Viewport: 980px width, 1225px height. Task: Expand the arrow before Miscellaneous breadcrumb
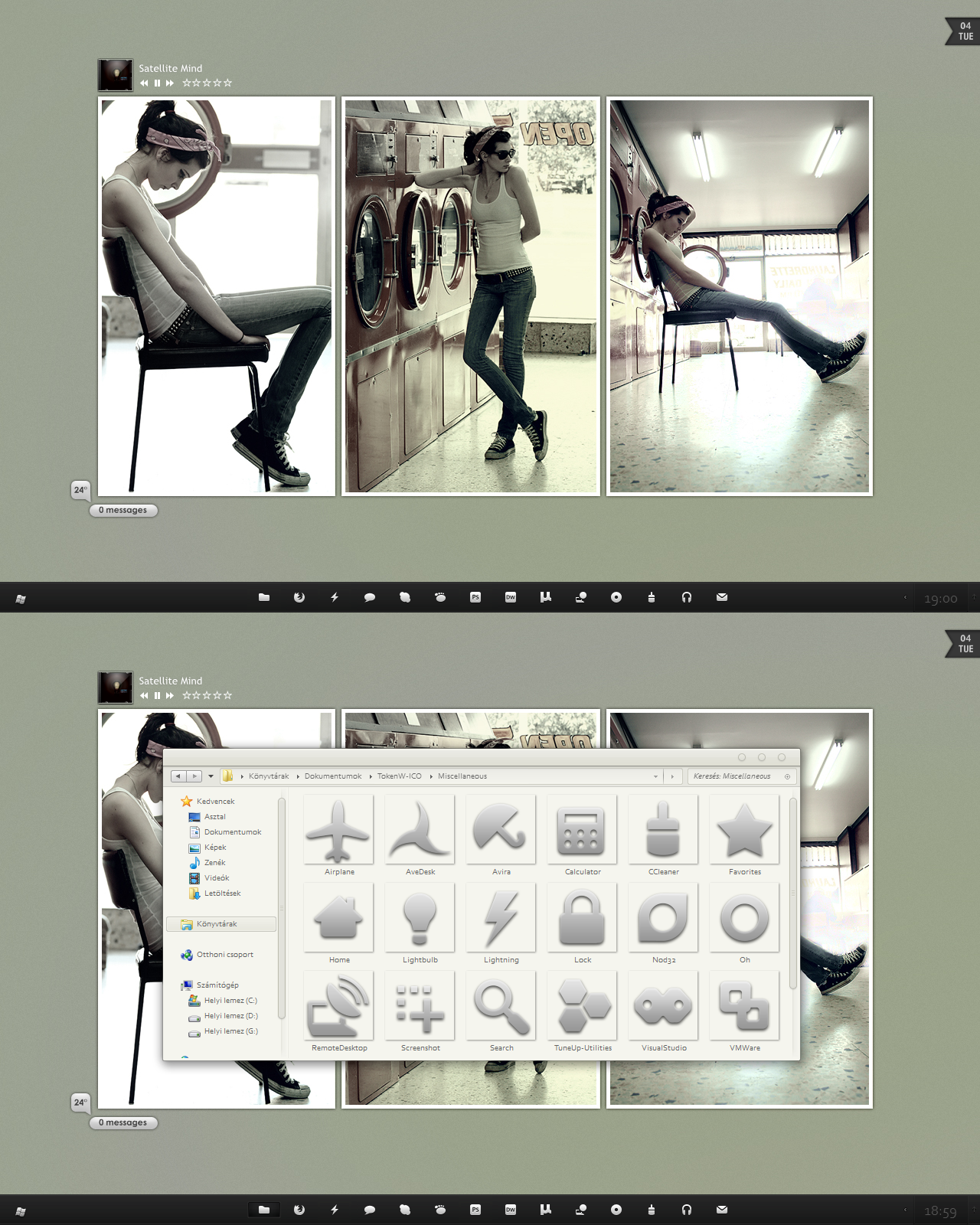pyautogui.click(x=431, y=776)
